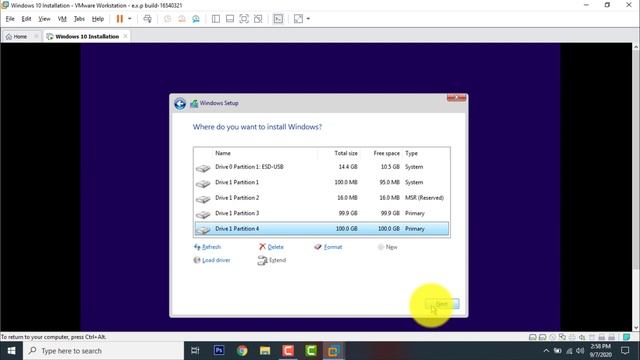Open File Explorer from the taskbar
The width and height of the screenshot is (640, 360).
coord(265,351)
